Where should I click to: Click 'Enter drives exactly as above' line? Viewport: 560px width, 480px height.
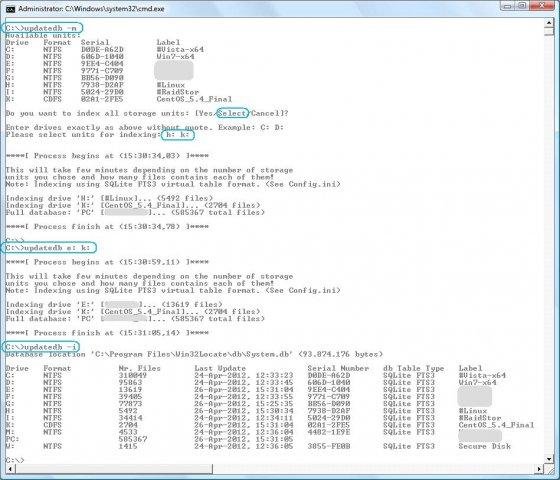tap(144, 128)
